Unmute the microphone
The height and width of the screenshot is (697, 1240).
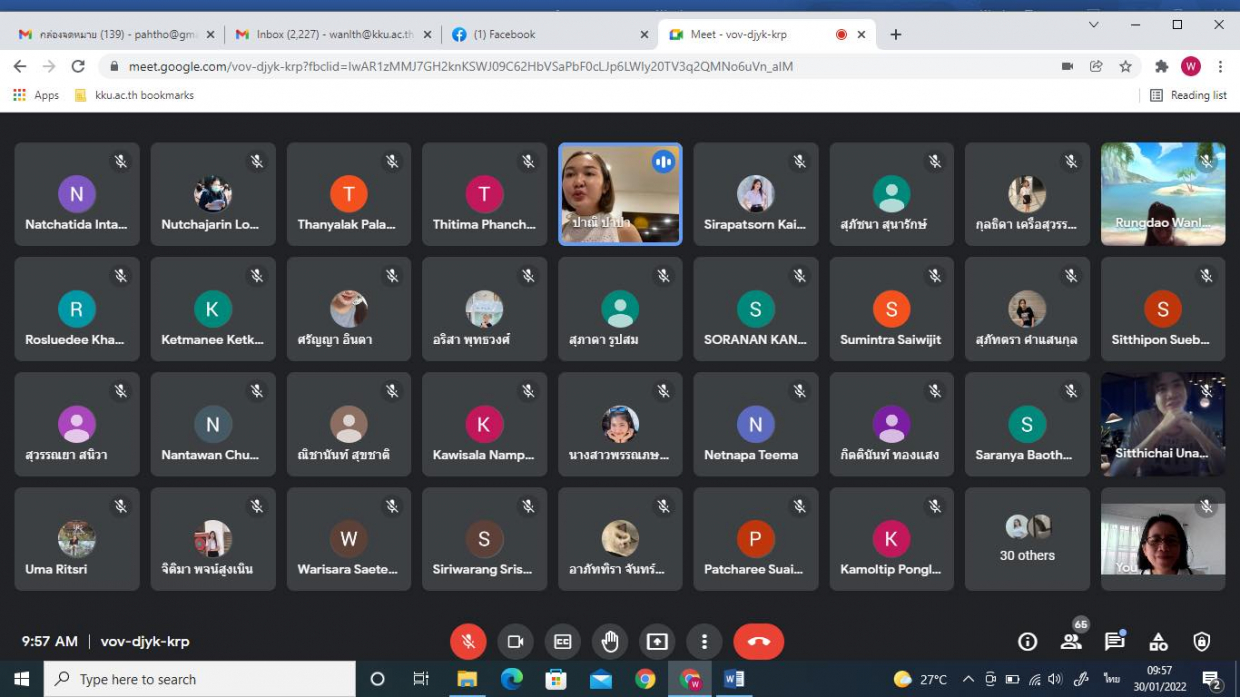click(x=468, y=642)
